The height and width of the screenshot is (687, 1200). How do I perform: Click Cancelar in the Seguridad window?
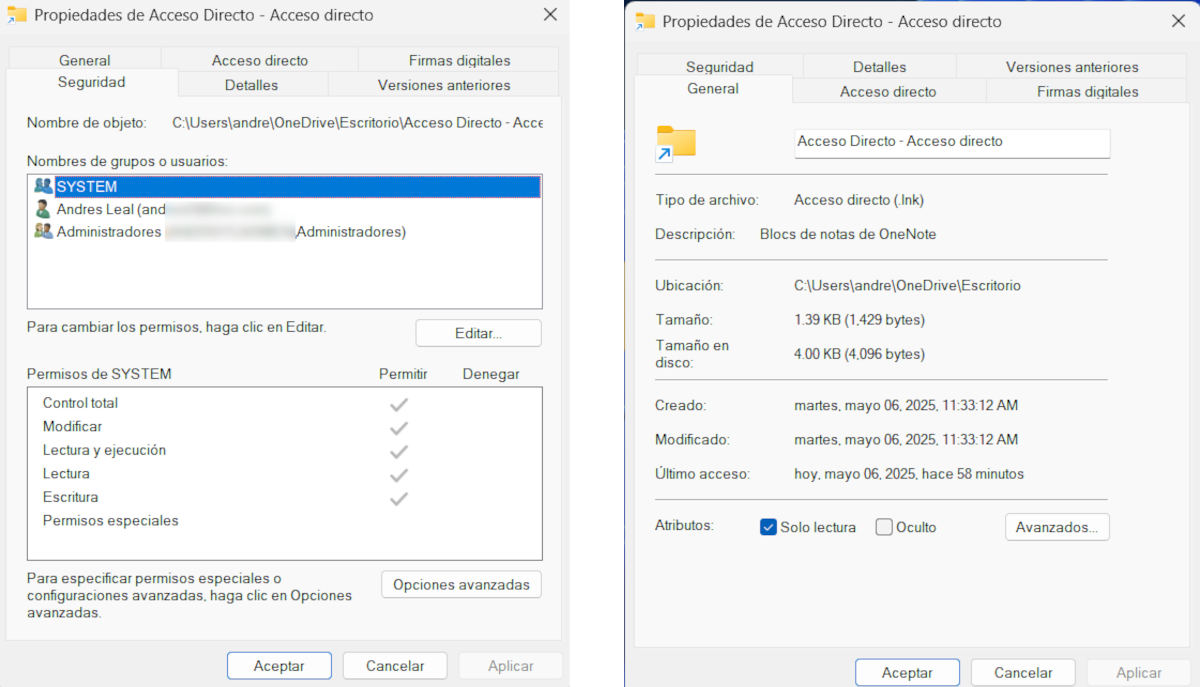pyautogui.click(x=395, y=665)
